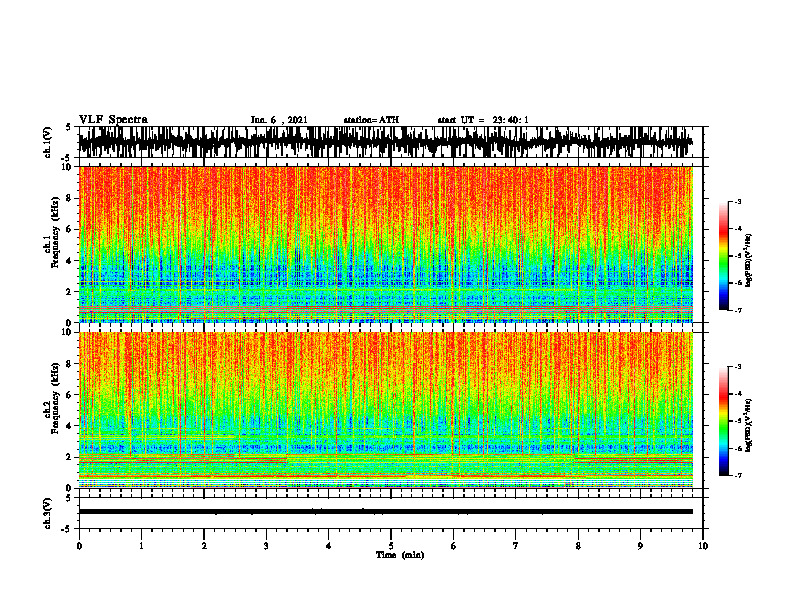Image resolution: width=792 pixels, height=612 pixels.
Task: Click the log(PSD) label beside ch.1 colorbar
Action: (x=749, y=260)
